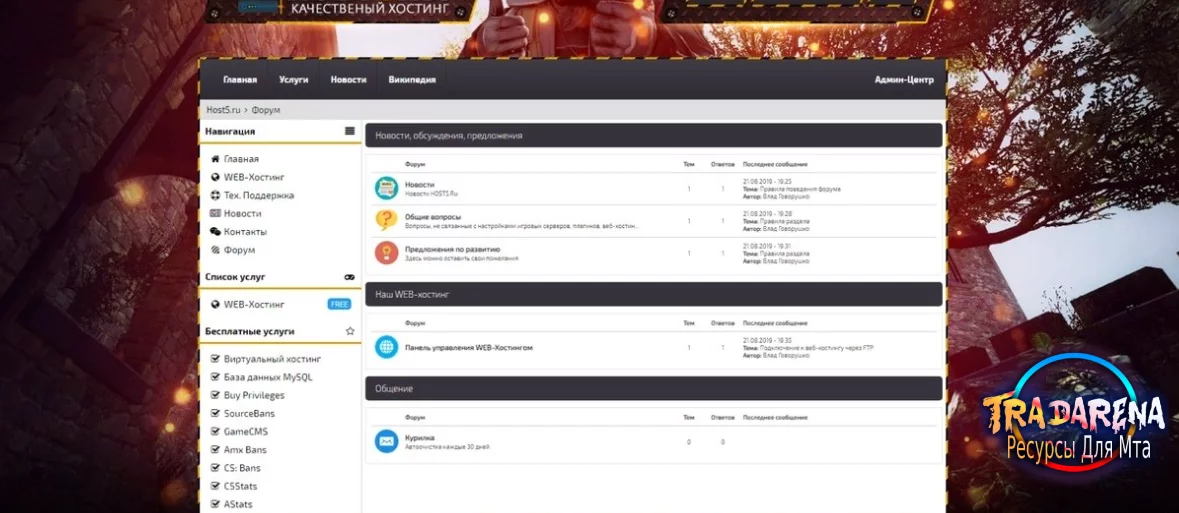Viewport: 1179px width, 513px height.
Task: Click the list icon beside Навигация header
Action: [350, 131]
